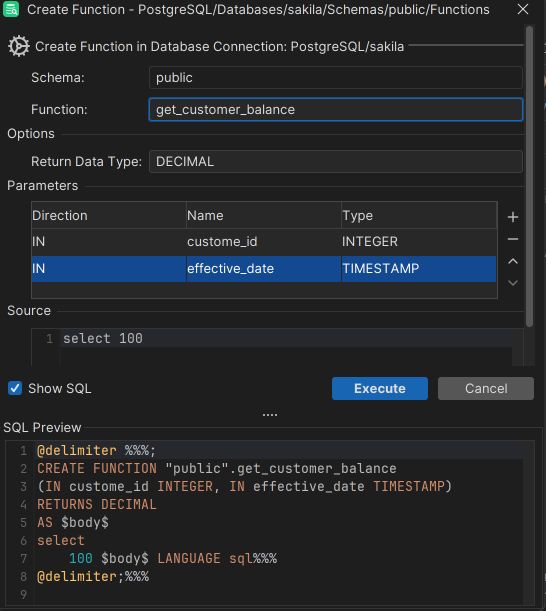Image resolution: width=546 pixels, height=611 pixels.
Task: Select the effective_date parameter name cell
Action: [x=263, y=268]
